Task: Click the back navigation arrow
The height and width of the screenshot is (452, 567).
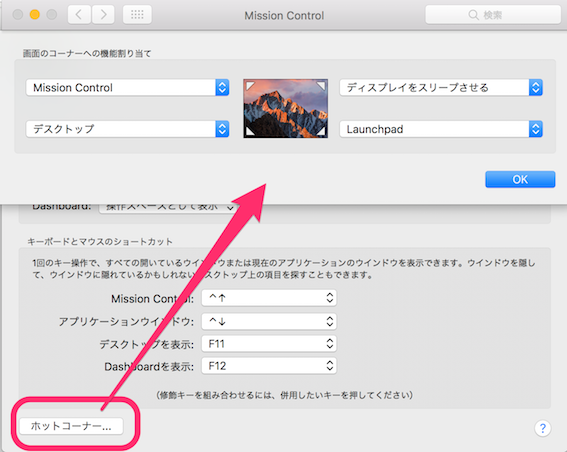Action: pyautogui.click(x=79, y=14)
